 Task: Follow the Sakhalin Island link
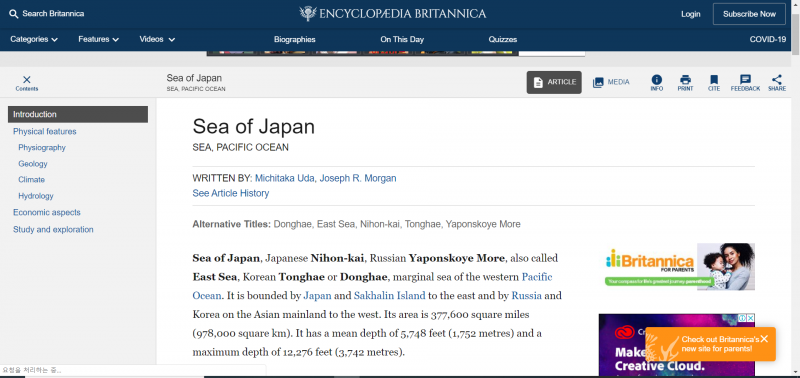tap(390, 295)
